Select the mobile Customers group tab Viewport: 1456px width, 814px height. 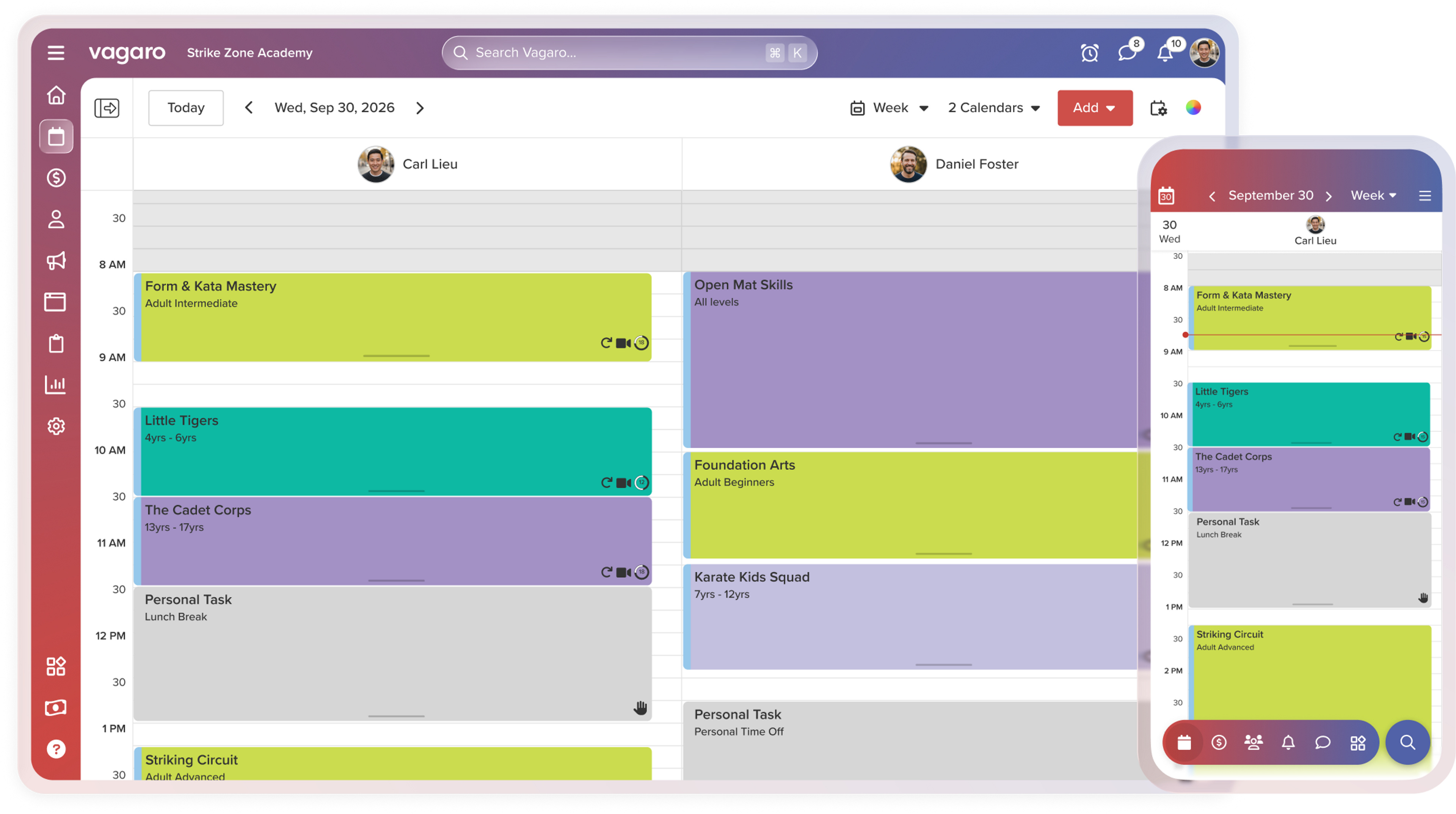tap(1254, 742)
